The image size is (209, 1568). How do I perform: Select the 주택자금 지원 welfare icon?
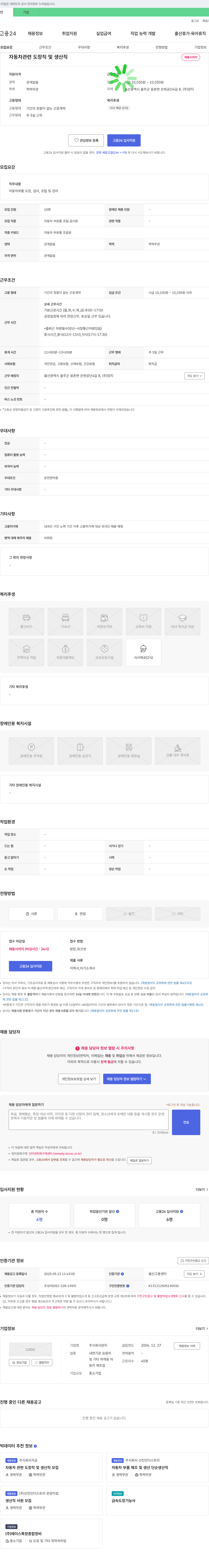tap(26, 653)
